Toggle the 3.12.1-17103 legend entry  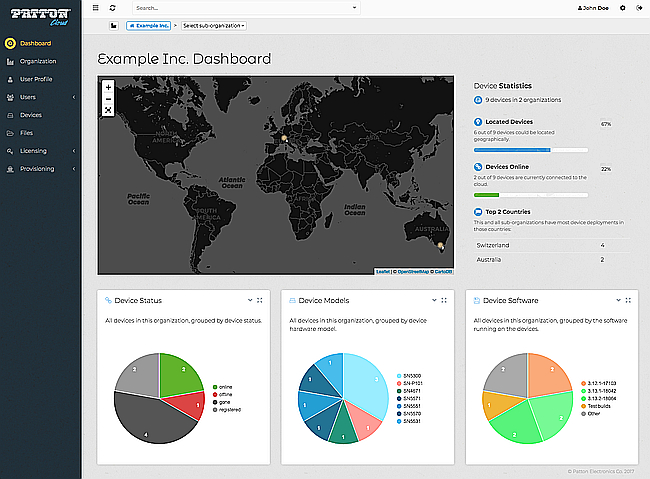coord(599,383)
